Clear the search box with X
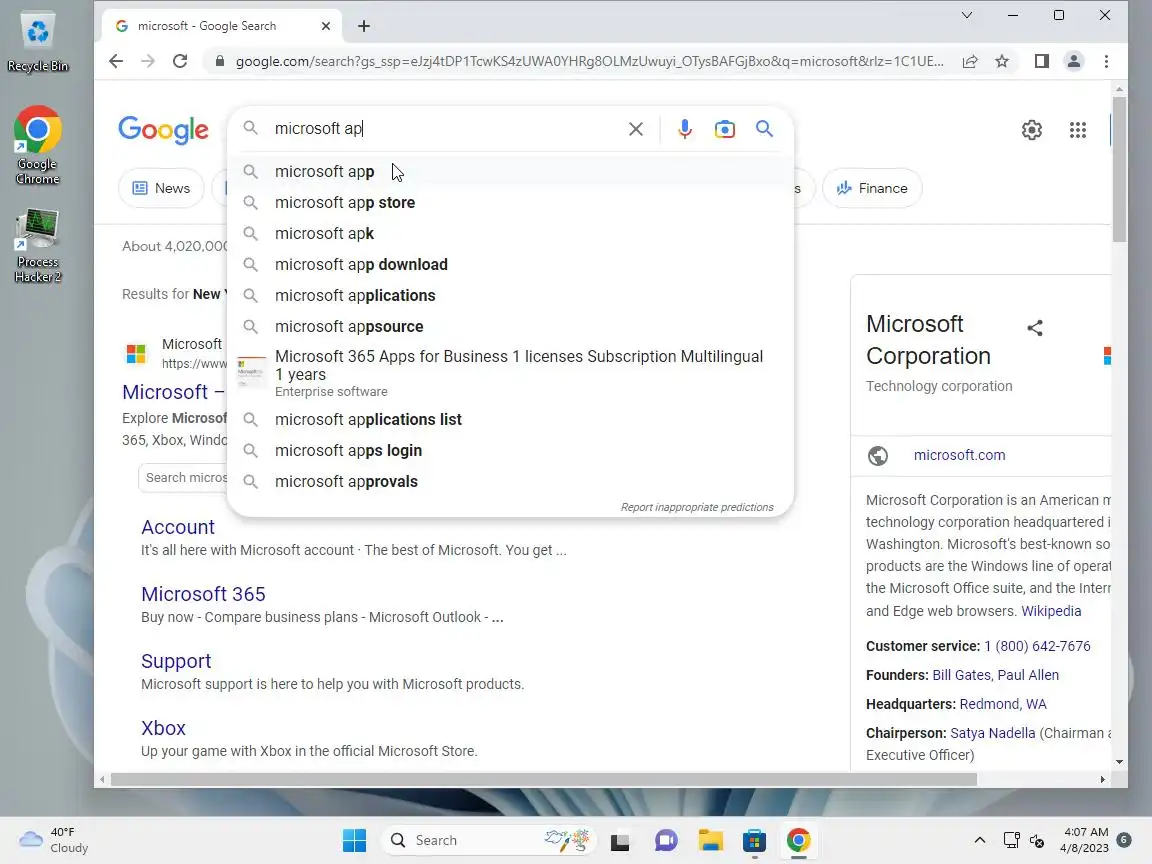Screen dimensions: 1152x864 636,129
